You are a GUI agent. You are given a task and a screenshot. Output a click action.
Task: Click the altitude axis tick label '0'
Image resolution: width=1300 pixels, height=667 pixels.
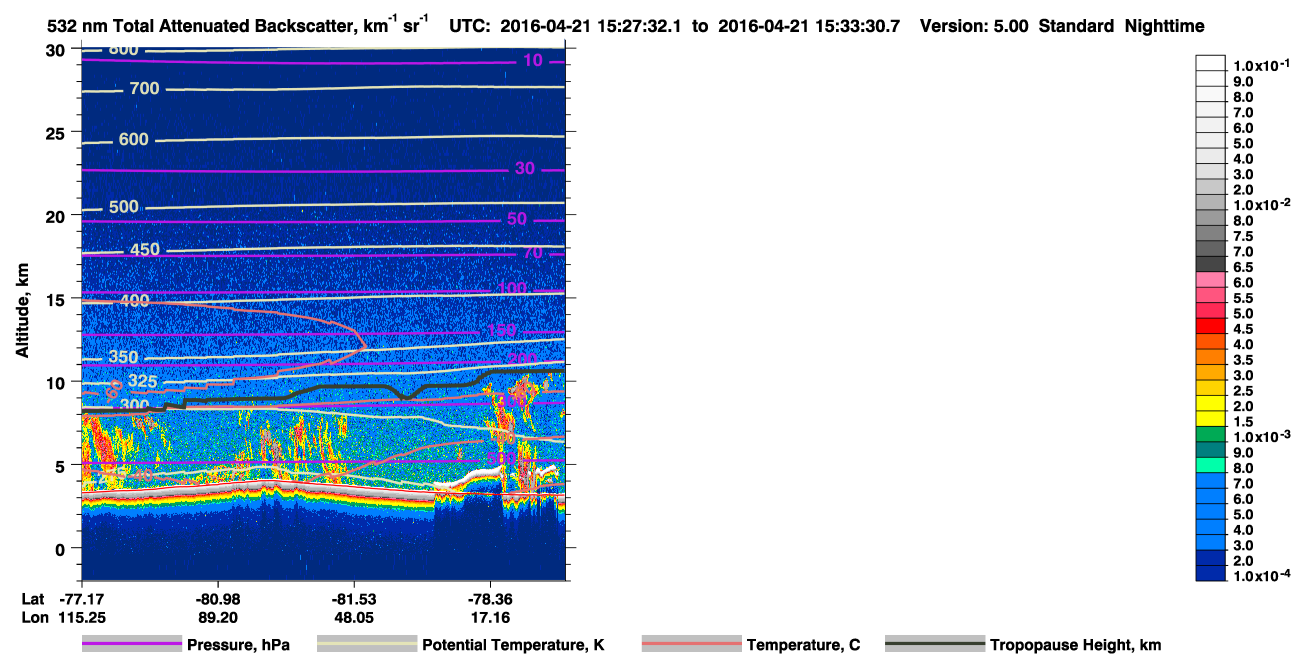click(x=61, y=549)
